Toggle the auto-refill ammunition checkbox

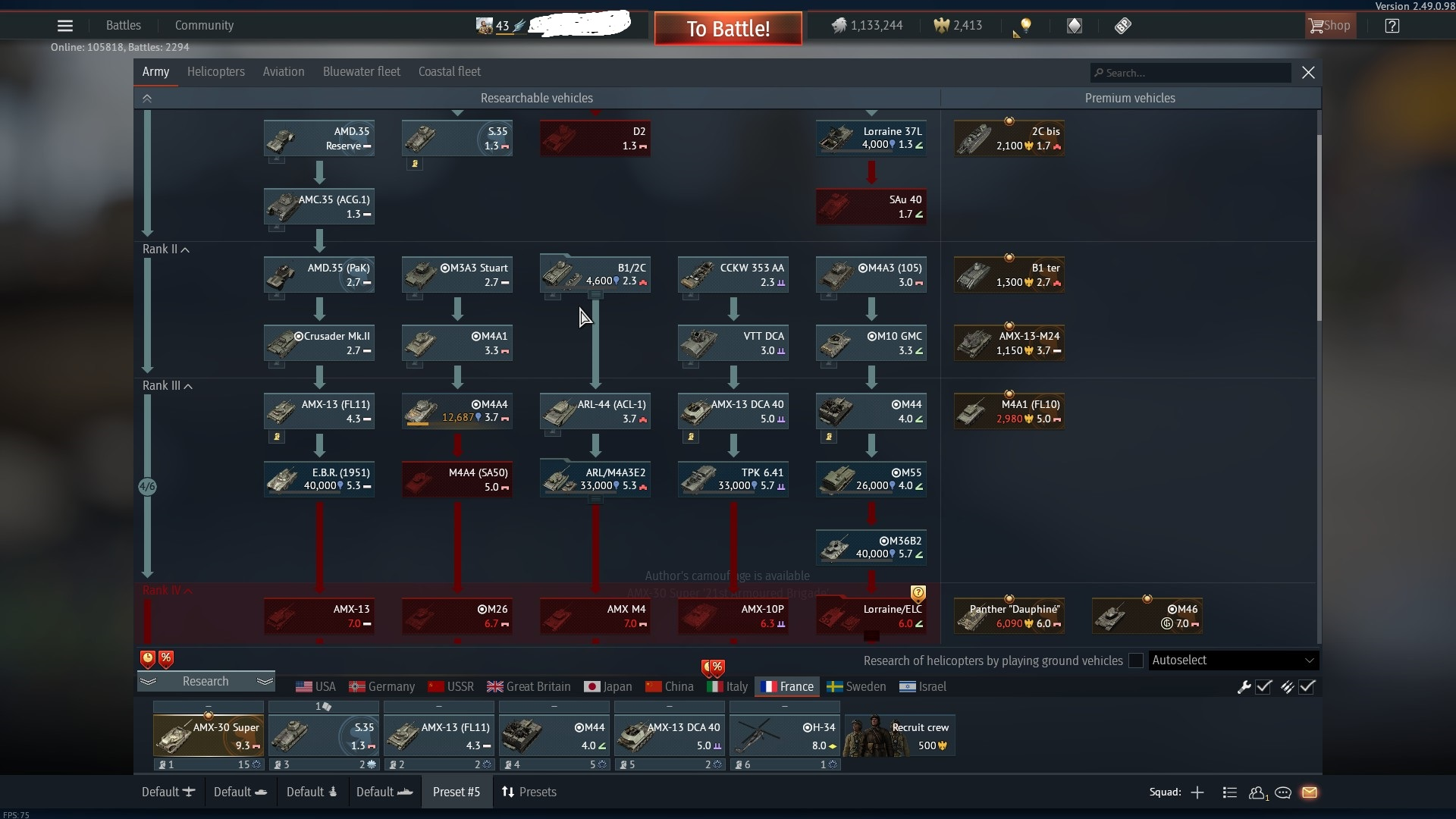(x=1307, y=687)
